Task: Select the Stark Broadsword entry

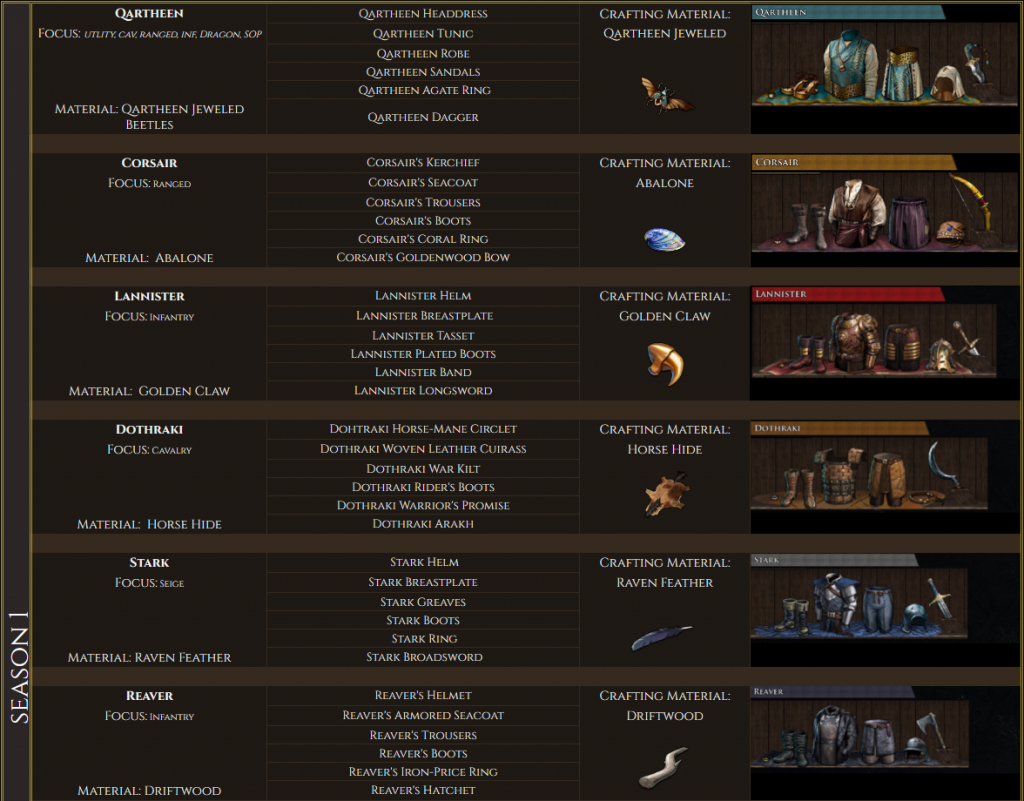Action: 423,657
